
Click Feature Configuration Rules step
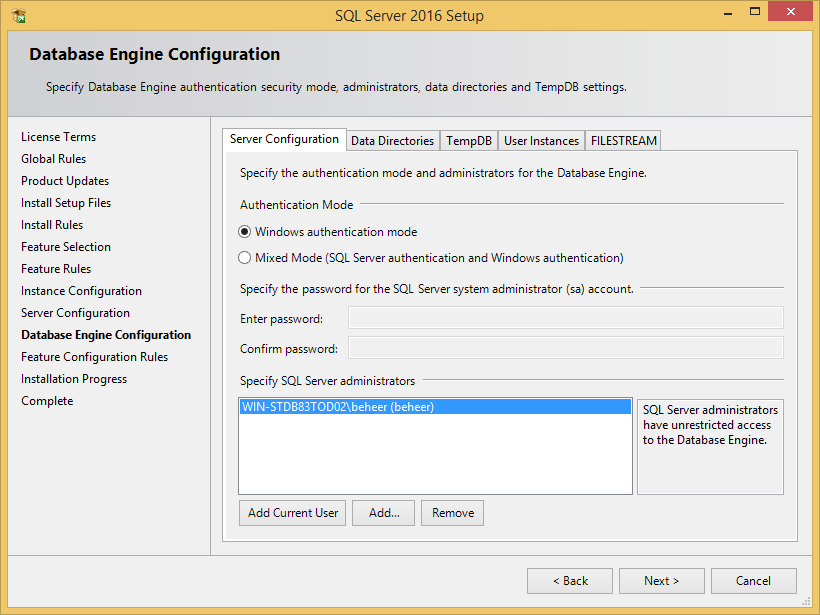94,357
